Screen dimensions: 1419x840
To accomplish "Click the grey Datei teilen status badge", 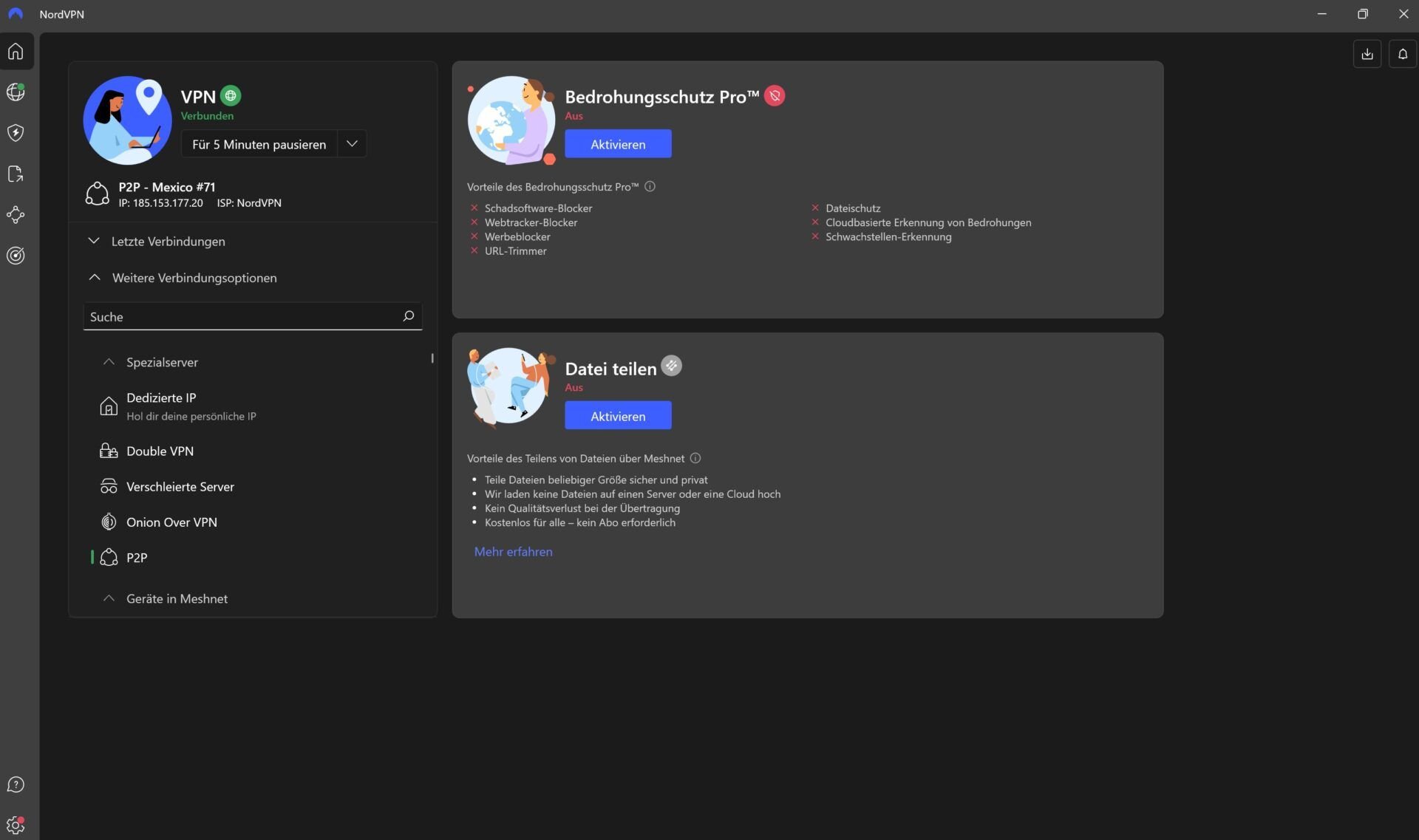I will [x=671, y=366].
